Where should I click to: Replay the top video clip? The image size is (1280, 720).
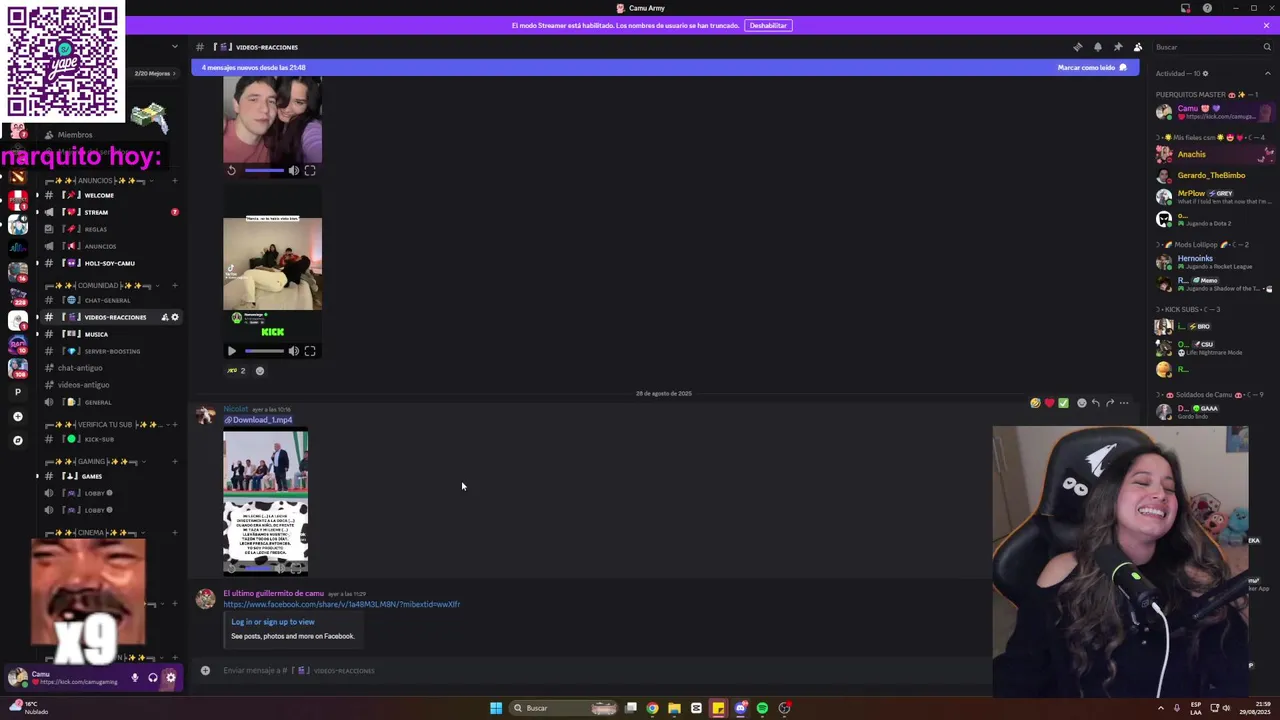click(232, 171)
